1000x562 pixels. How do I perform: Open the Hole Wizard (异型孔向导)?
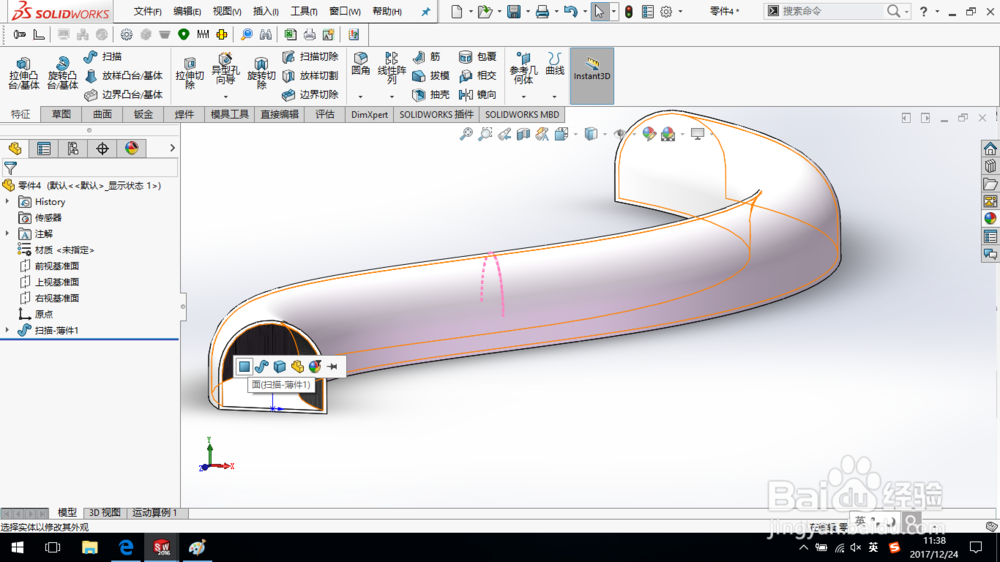pyautogui.click(x=225, y=70)
